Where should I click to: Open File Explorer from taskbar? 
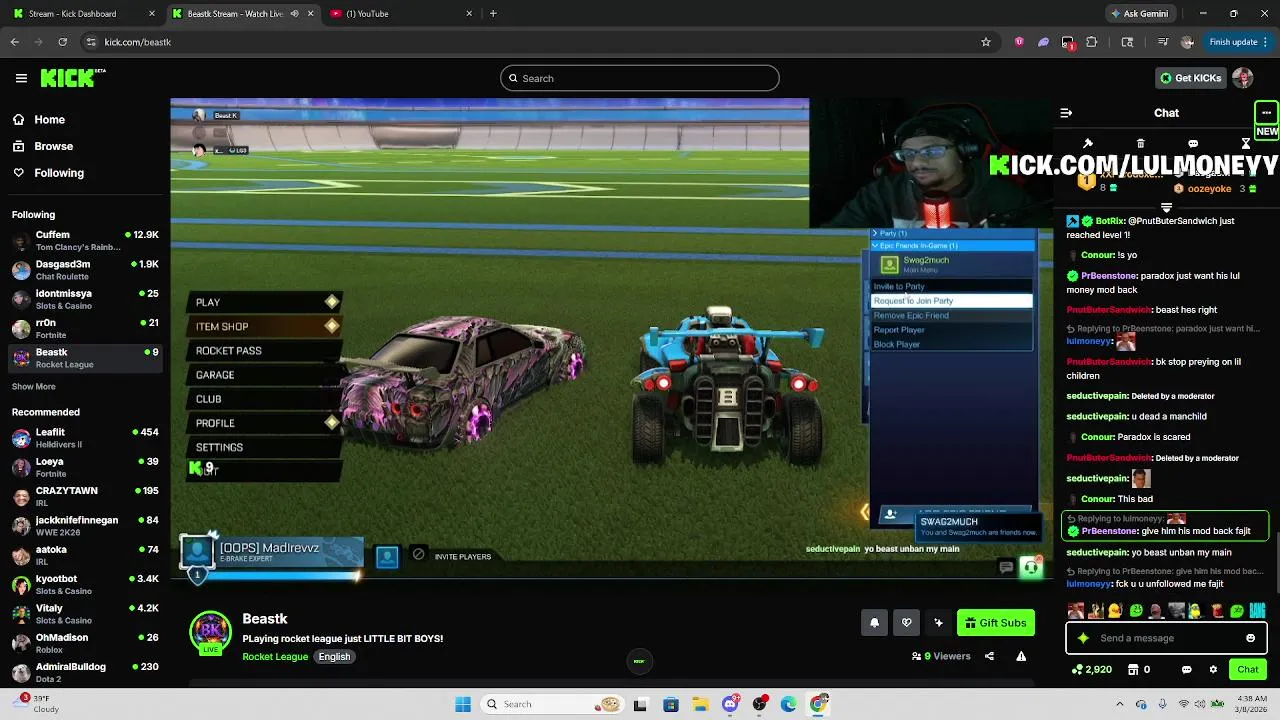click(701, 704)
